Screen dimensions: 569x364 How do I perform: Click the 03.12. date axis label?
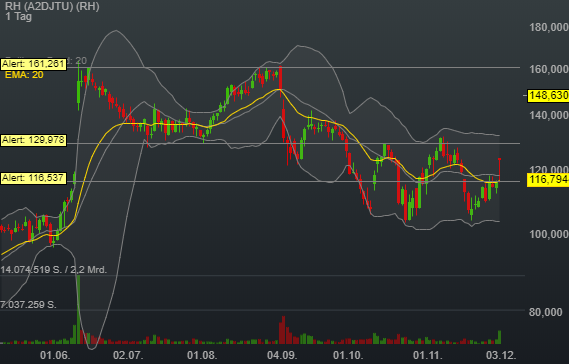(501, 355)
